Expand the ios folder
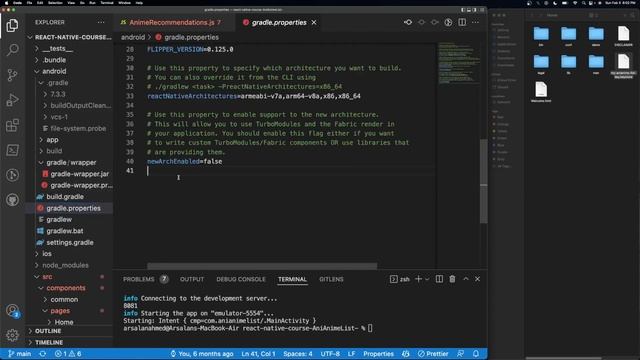This screenshot has height=360, width=640. coord(69,254)
